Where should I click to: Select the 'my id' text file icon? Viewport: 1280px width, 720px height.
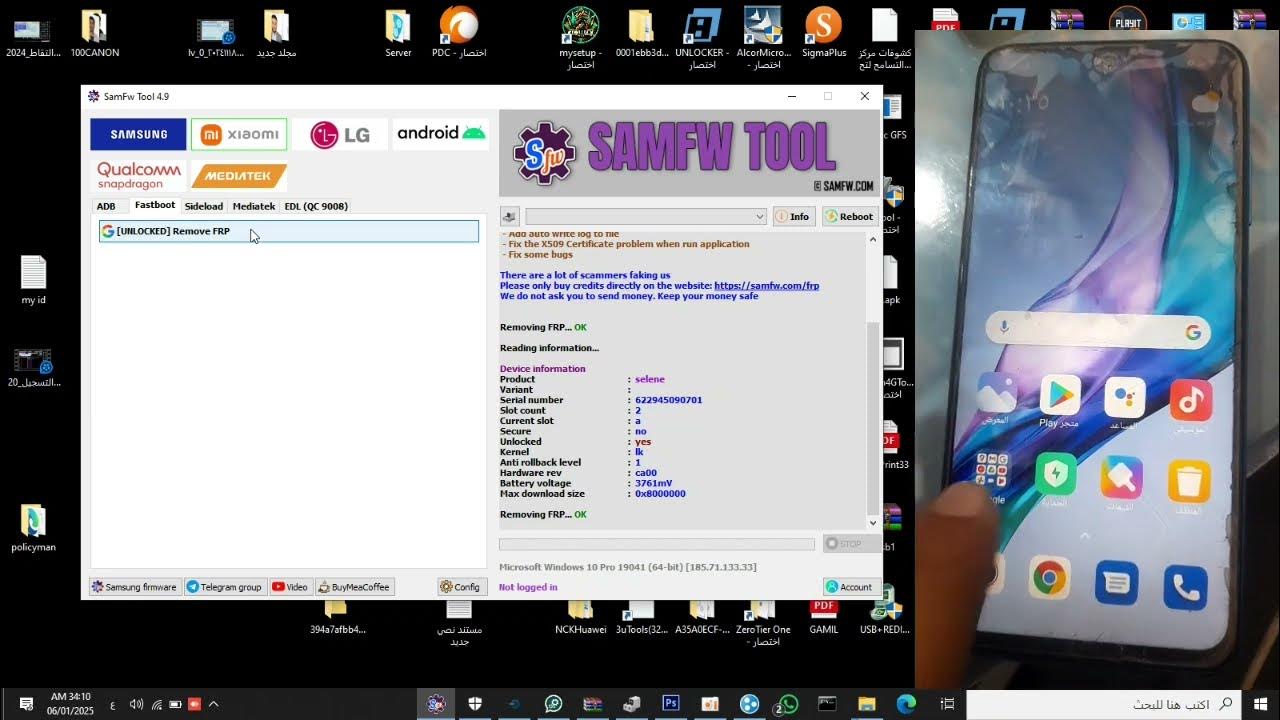click(x=34, y=281)
